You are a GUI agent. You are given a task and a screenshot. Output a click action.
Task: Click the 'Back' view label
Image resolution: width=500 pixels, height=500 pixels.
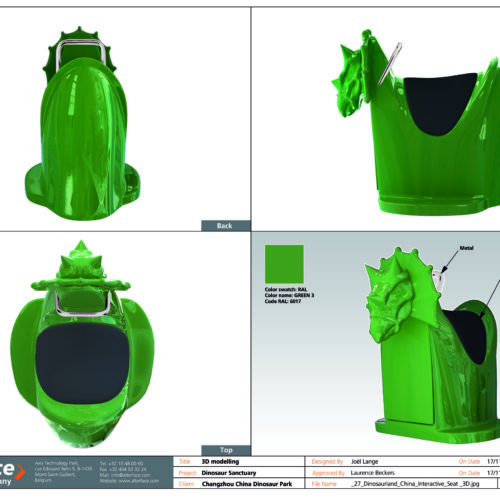tap(225, 226)
